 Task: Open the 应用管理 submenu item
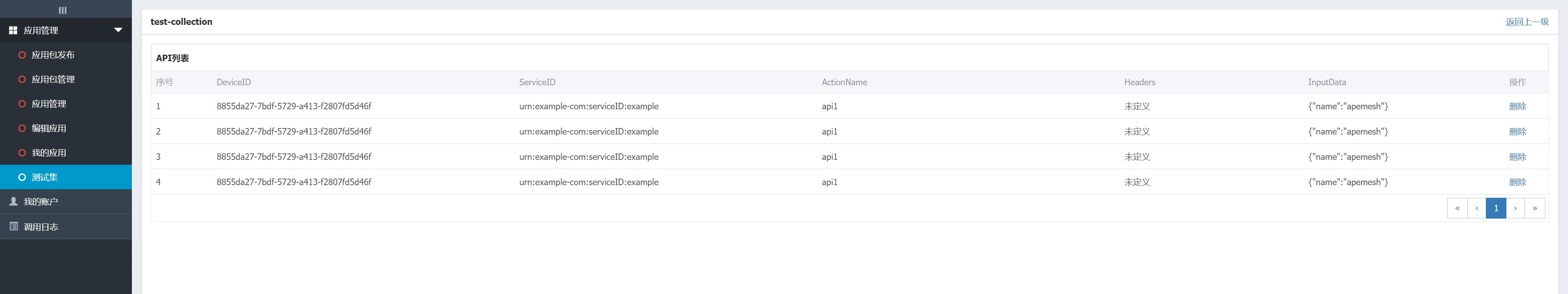(x=66, y=104)
